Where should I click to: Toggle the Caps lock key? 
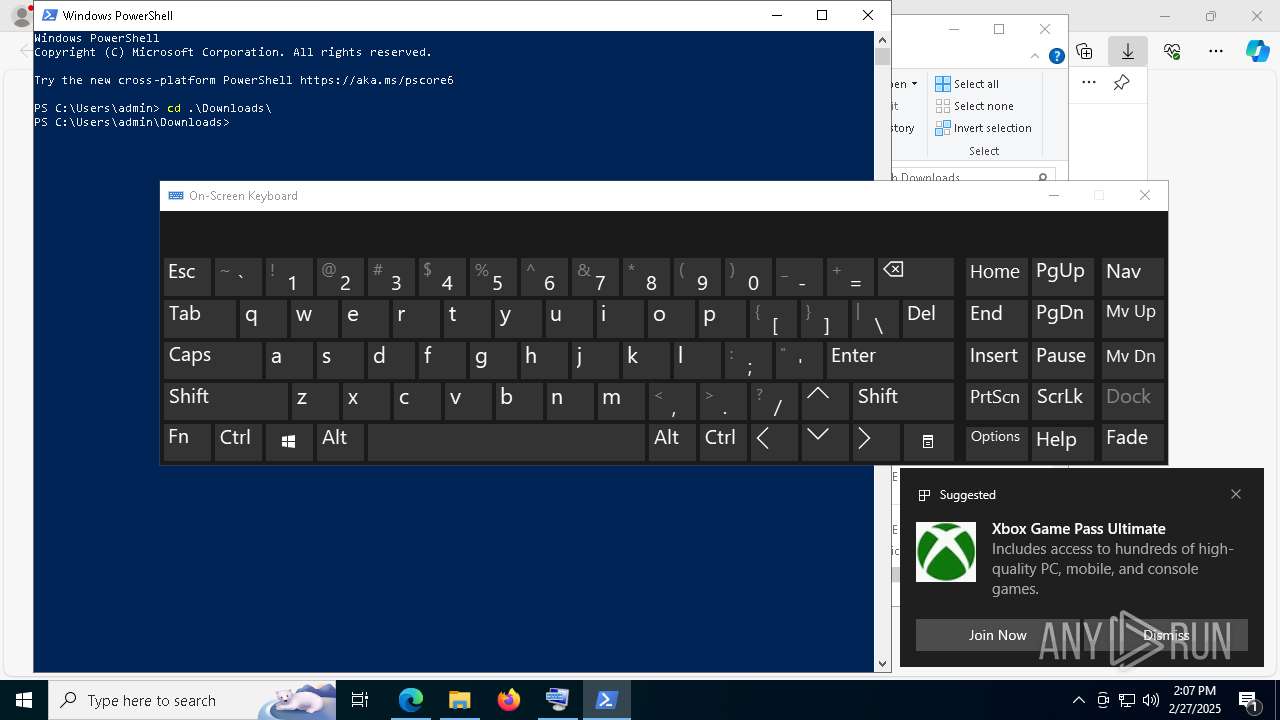click(212, 360)
